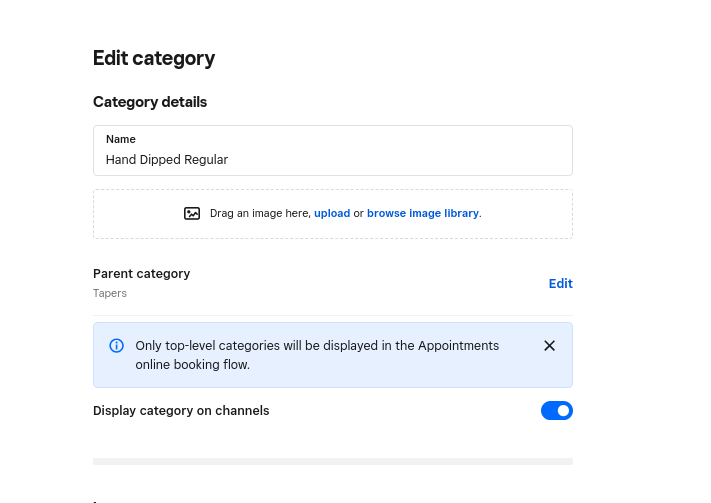Click the Name label inside the field
This screenshot has width=711, height=503.
pyautogui.click(x=121, y=139)
